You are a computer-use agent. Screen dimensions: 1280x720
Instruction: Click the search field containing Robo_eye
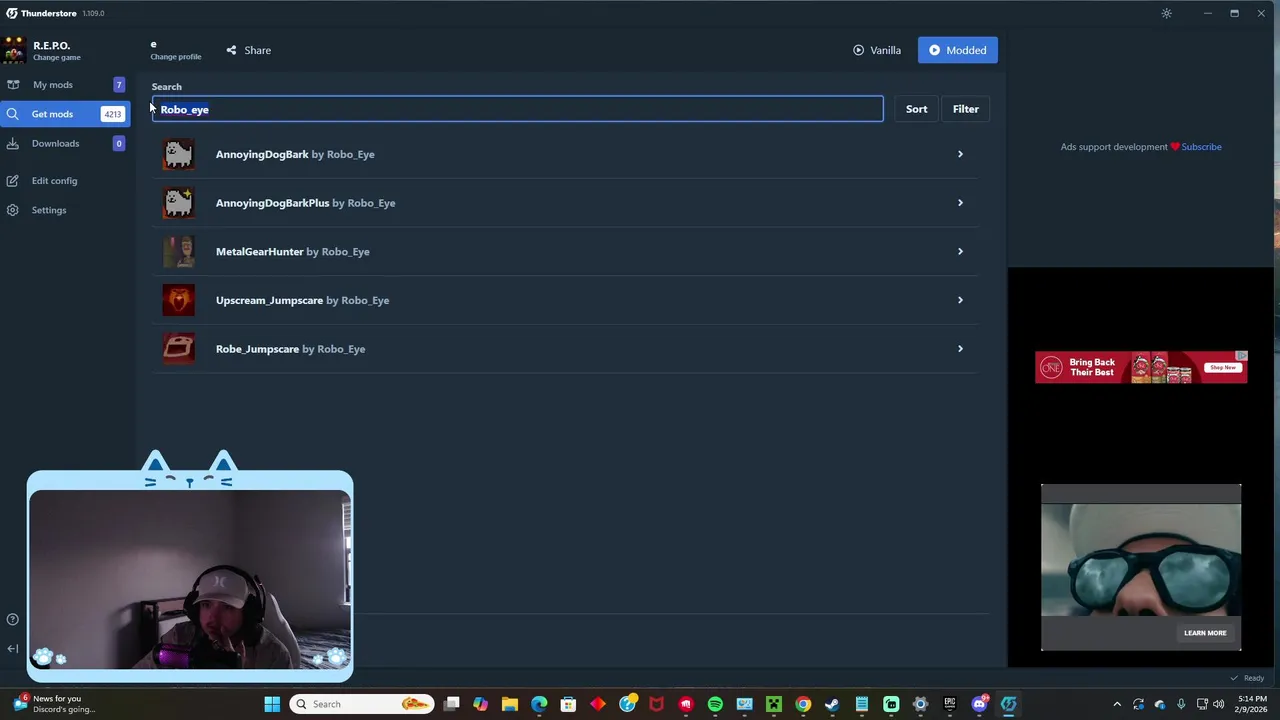tap(518, 109)
